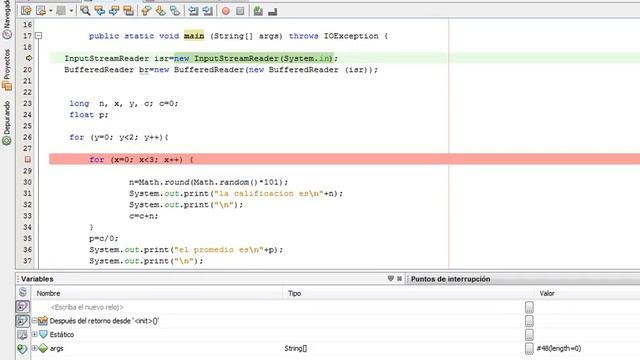Click the 'n=Math.round(Math.random()*101);' line
The width and height of the screenshot is (640, 360).
coord(209,182)
